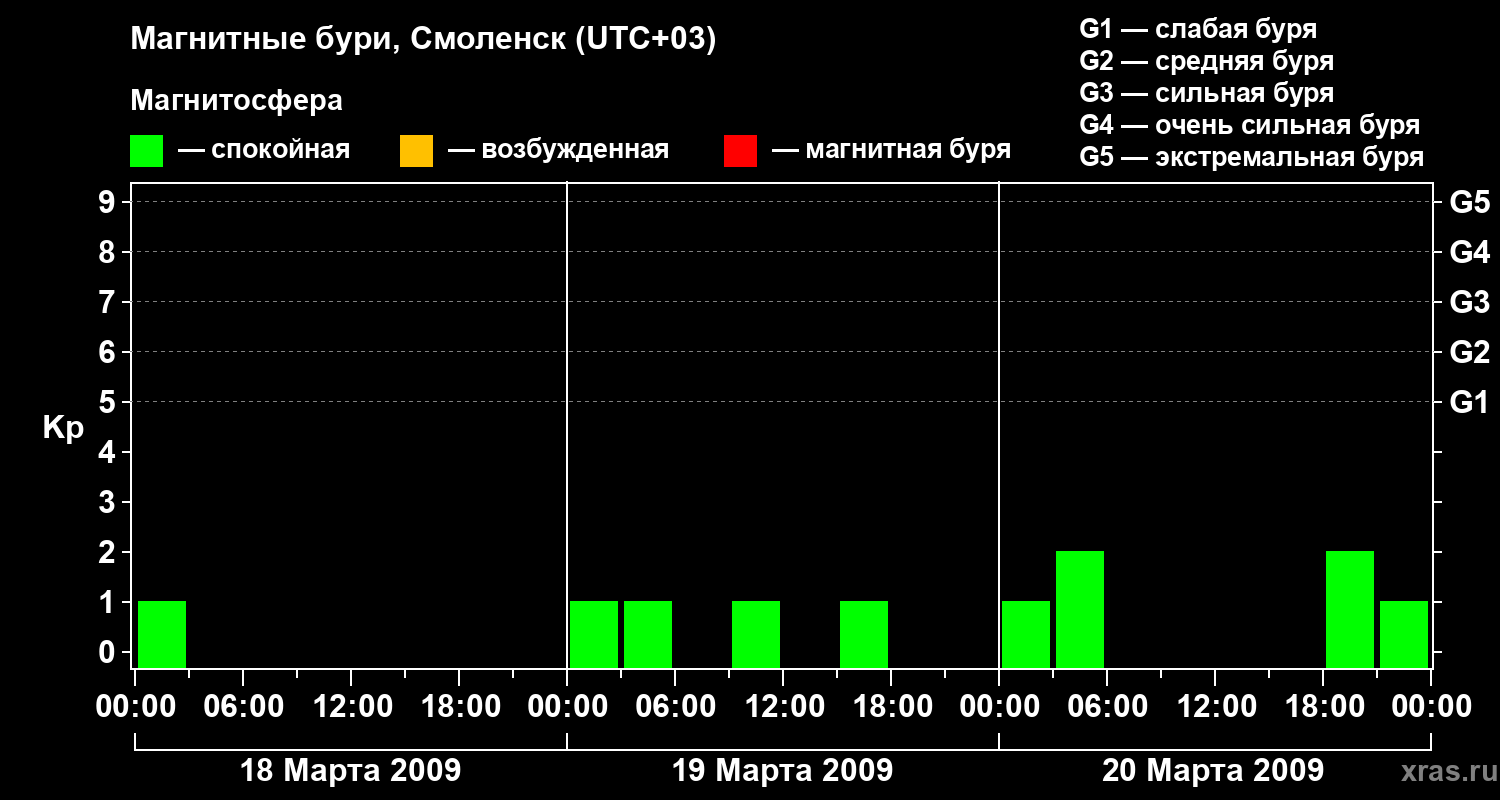Click the 19 Марта bar before 12:00
Screen dimensions: 1500x800
click(756, 634)
